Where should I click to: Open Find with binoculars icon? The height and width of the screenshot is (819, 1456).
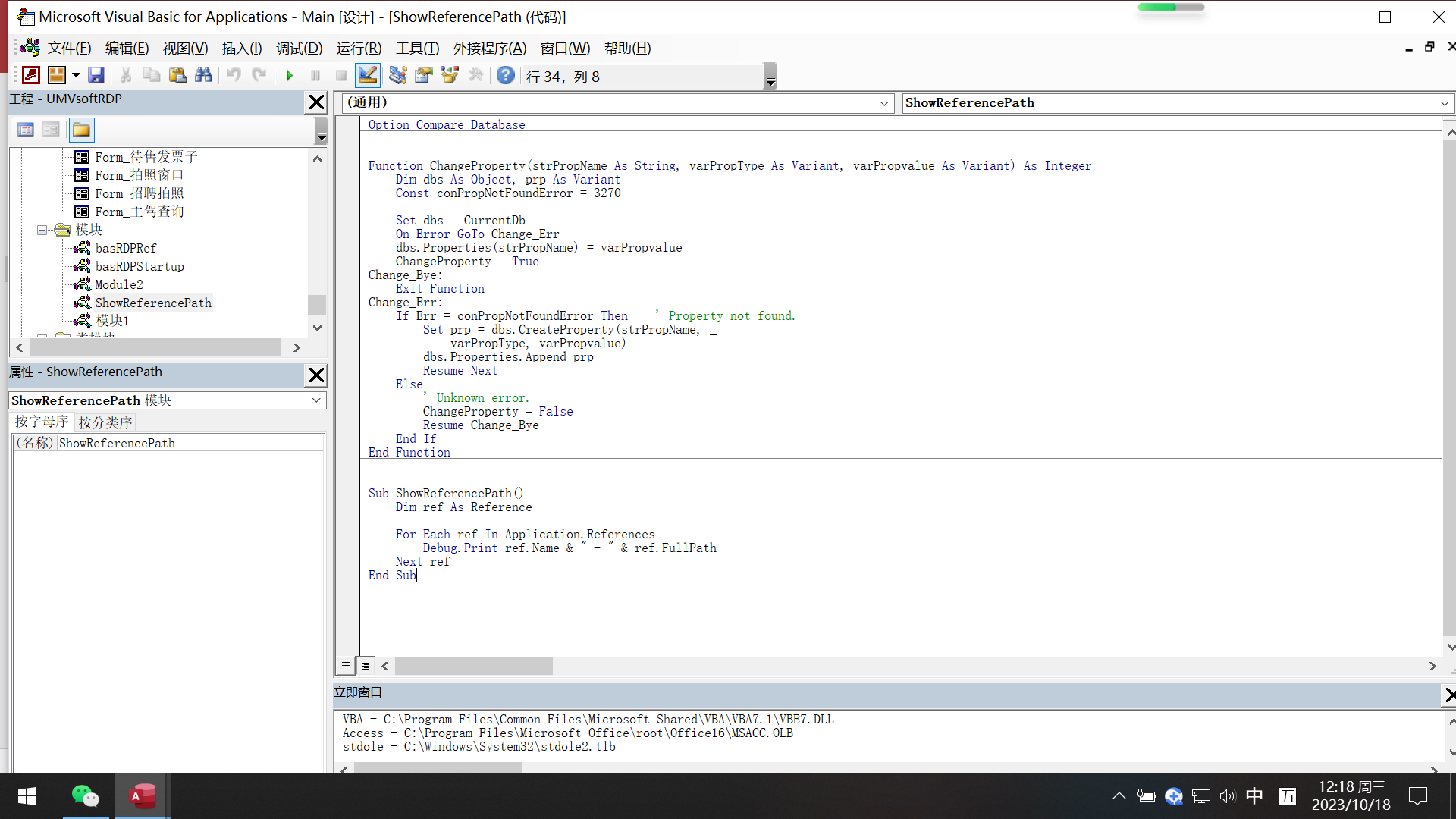(203, 75)
